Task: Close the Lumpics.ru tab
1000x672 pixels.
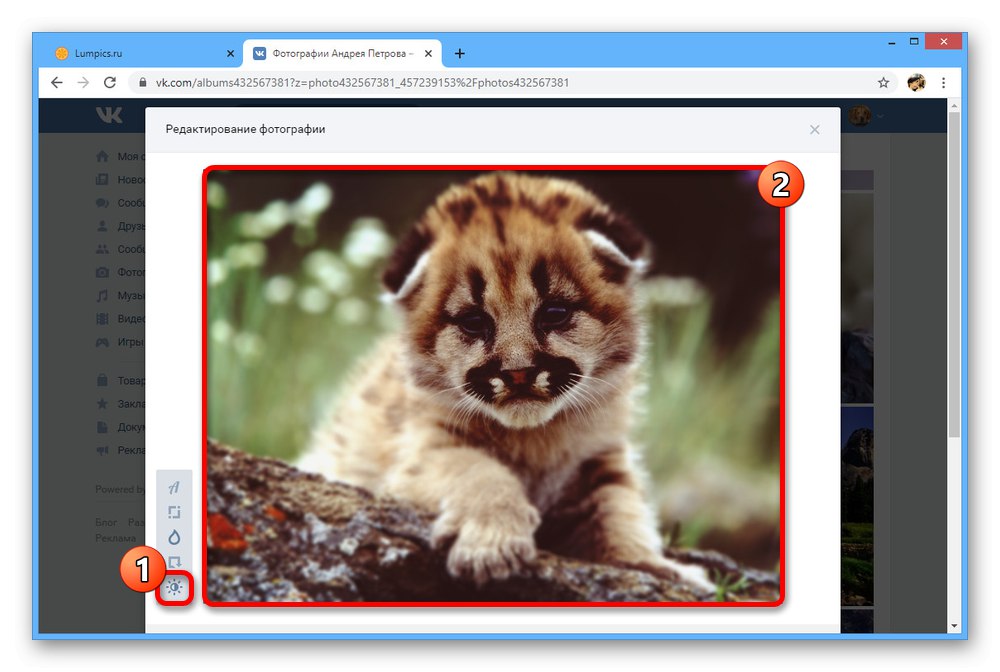Action: [230, 54]
